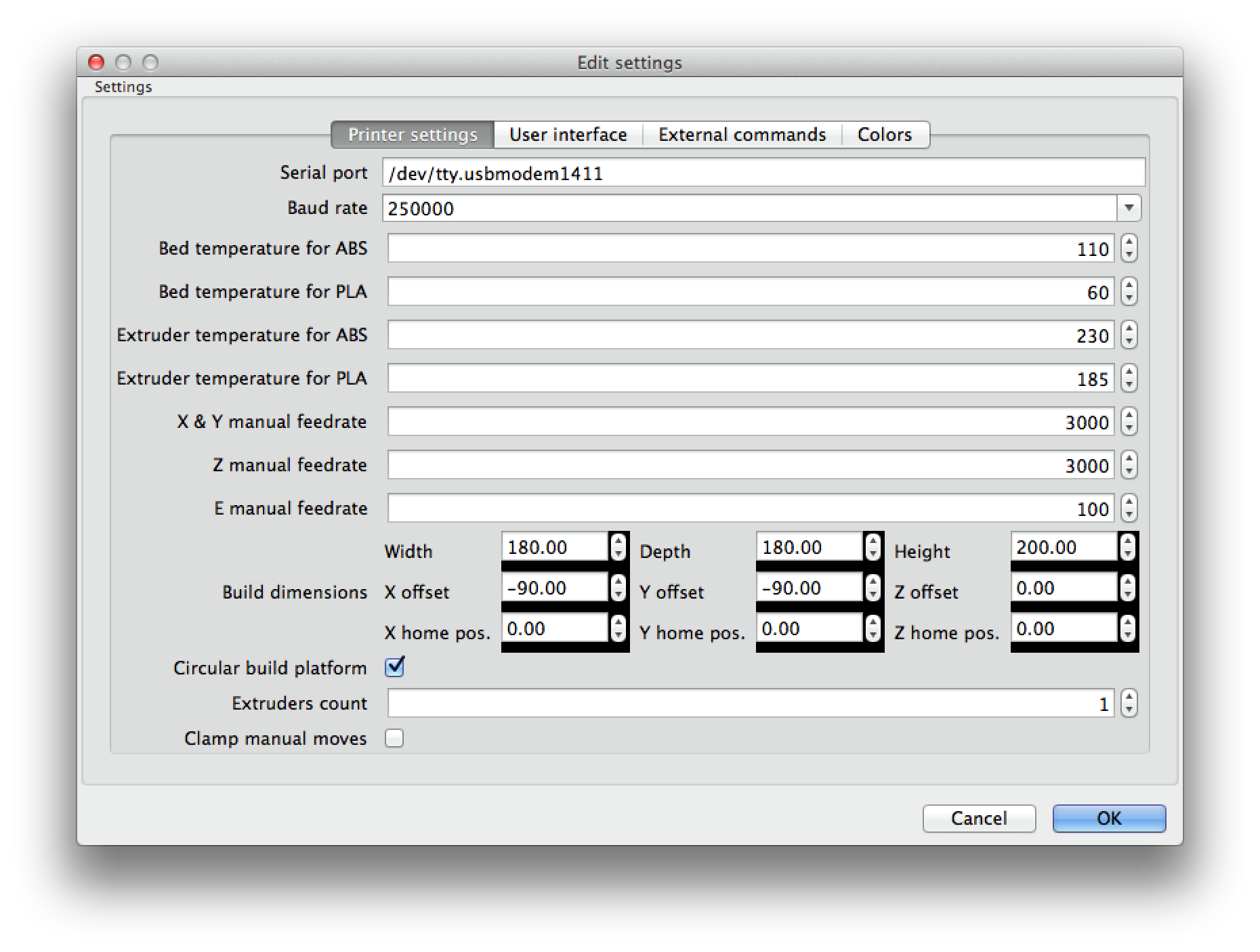Click the X offset stepper
This screenshot has height=952, width=1260.
pos(618,588)
